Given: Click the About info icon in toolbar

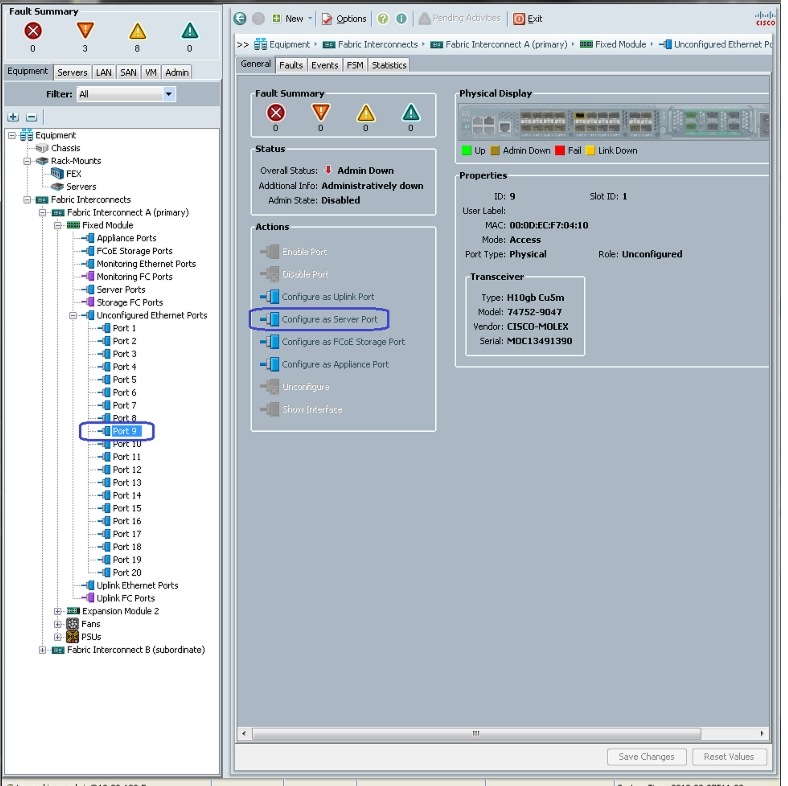Looking at the screenshot, I should tap(401, 19).
